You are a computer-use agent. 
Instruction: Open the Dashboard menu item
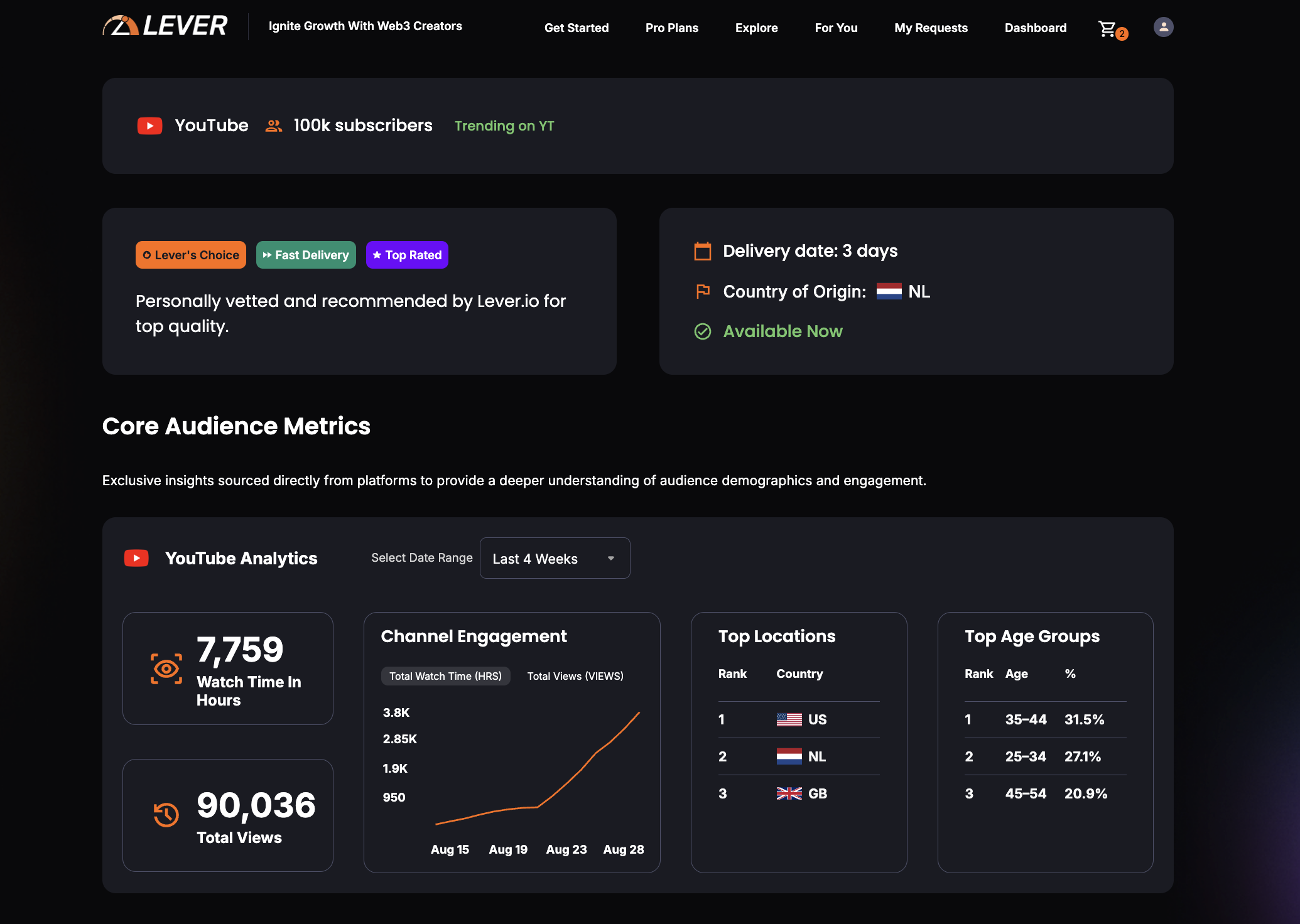point(1035,28)
